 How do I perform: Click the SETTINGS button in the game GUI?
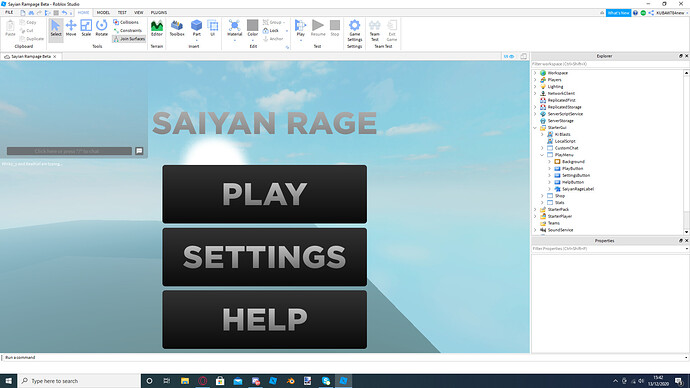[x=264, y=257]
